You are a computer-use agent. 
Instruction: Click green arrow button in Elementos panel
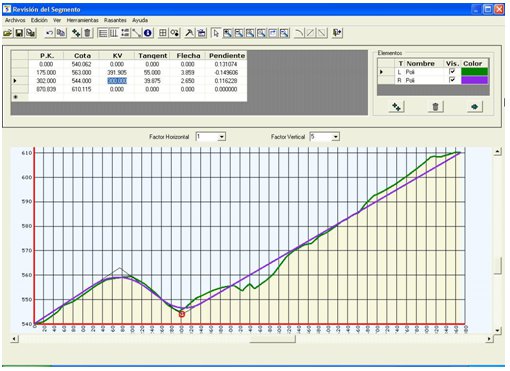pos(475,107)
